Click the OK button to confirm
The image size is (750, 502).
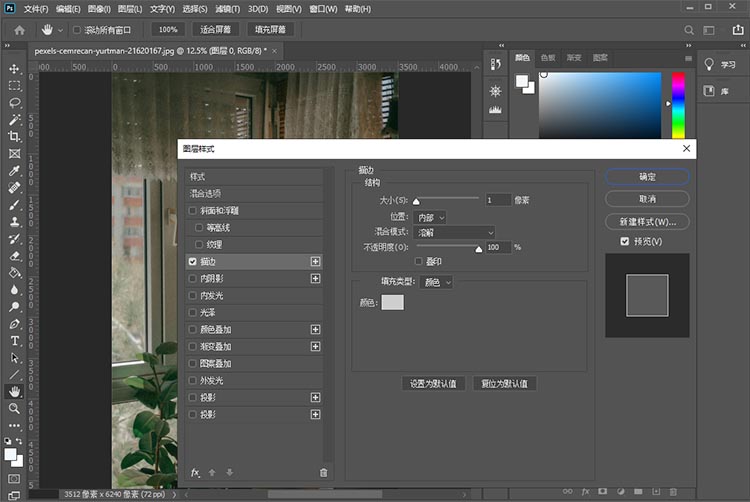tap(647, 176)
